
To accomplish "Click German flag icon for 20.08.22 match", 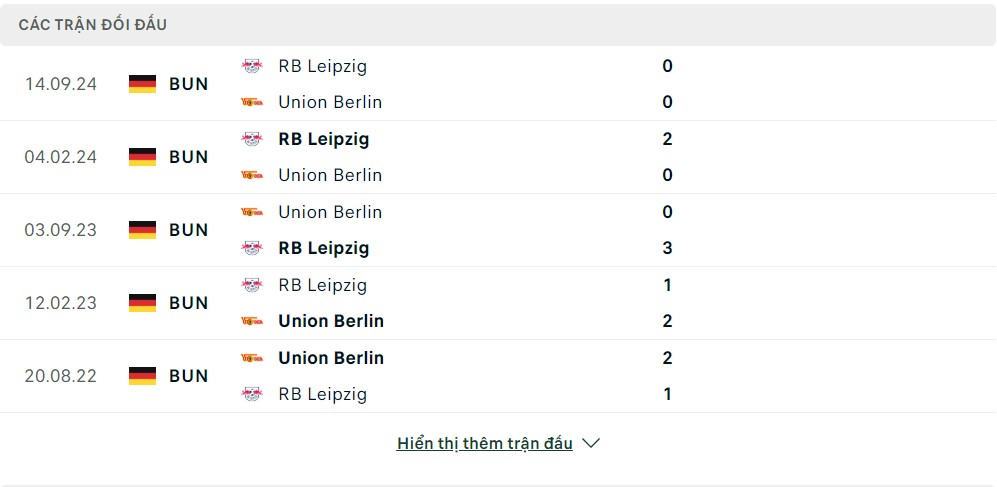I will click(142, 376).
